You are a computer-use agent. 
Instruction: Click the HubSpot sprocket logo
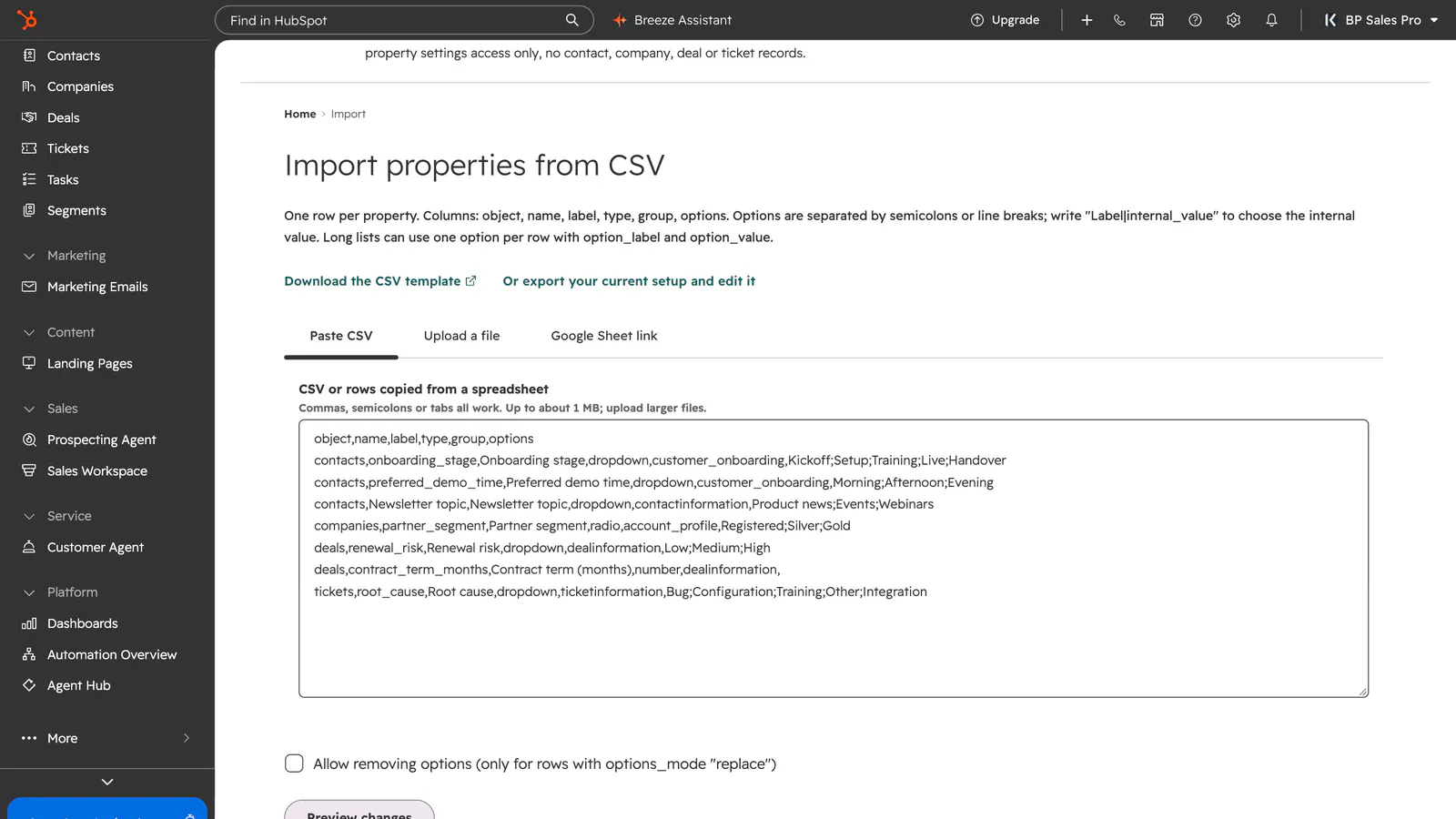click(x=27, y=19)
